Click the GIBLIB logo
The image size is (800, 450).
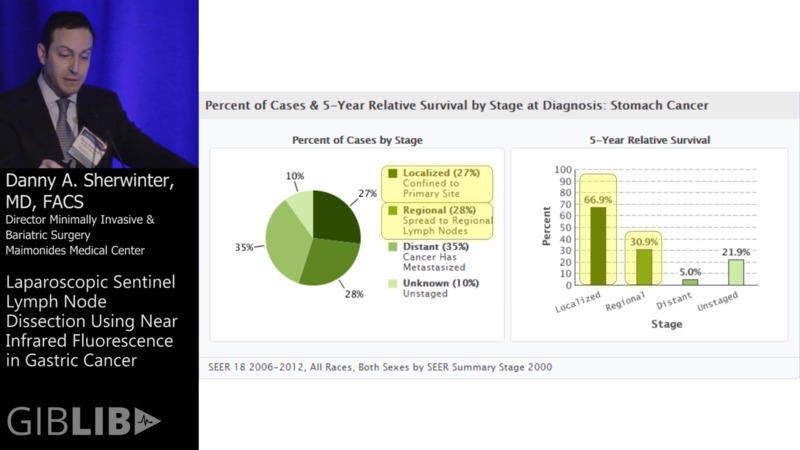83,421
